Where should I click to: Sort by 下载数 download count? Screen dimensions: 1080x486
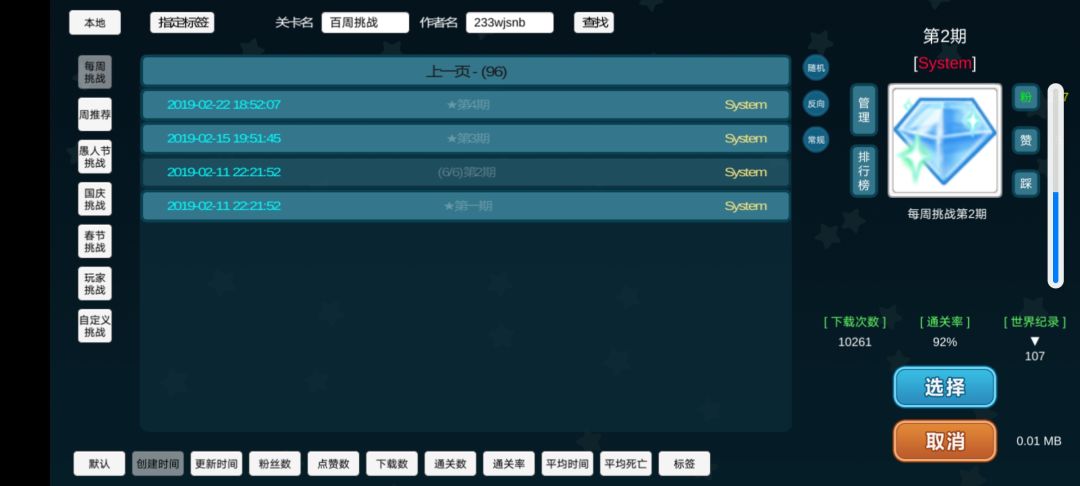[x=392, y=464]
